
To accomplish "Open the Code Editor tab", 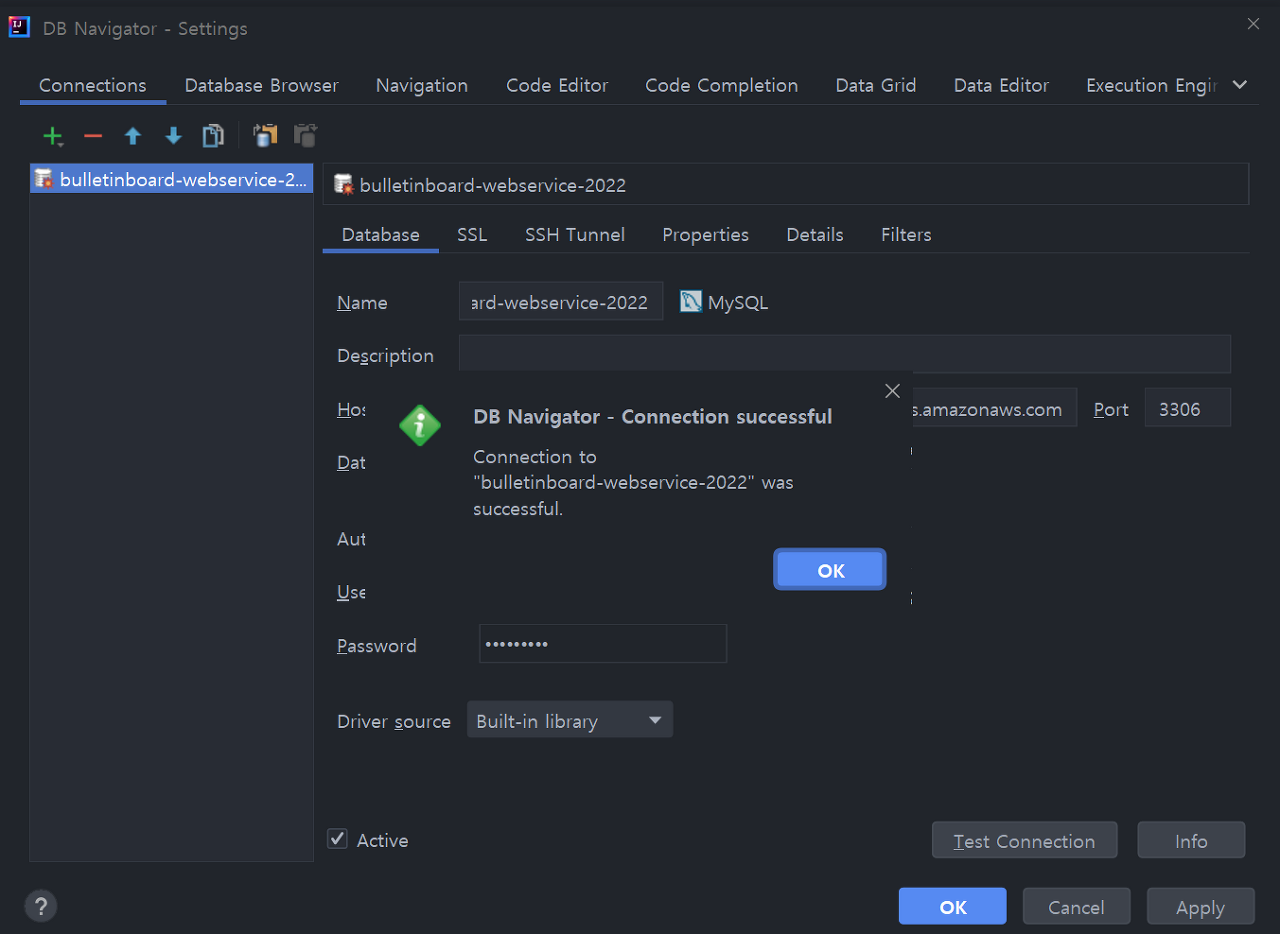I will pos(557,85).
